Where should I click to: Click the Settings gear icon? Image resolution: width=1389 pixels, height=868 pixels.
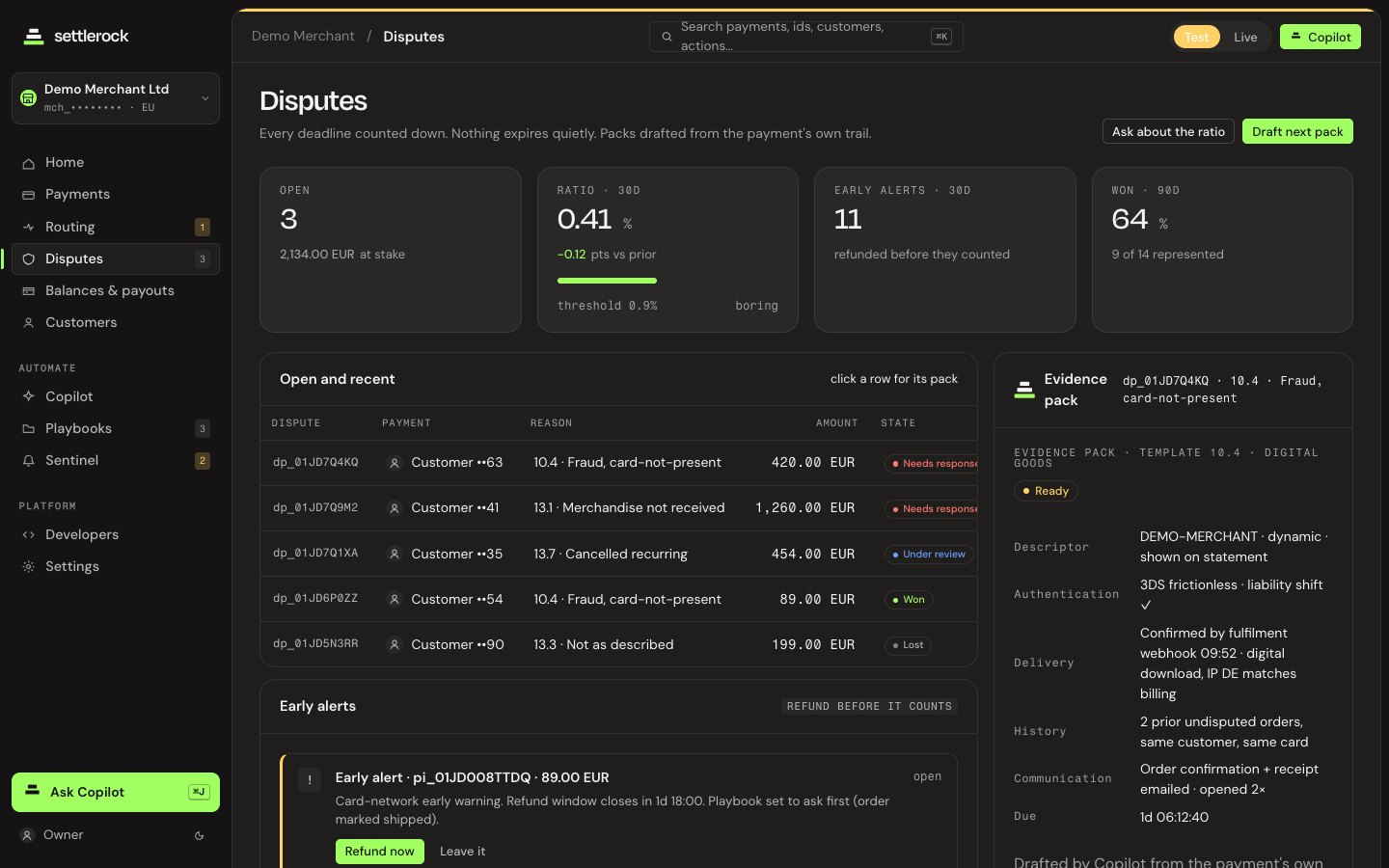click(x=29, y=567)
